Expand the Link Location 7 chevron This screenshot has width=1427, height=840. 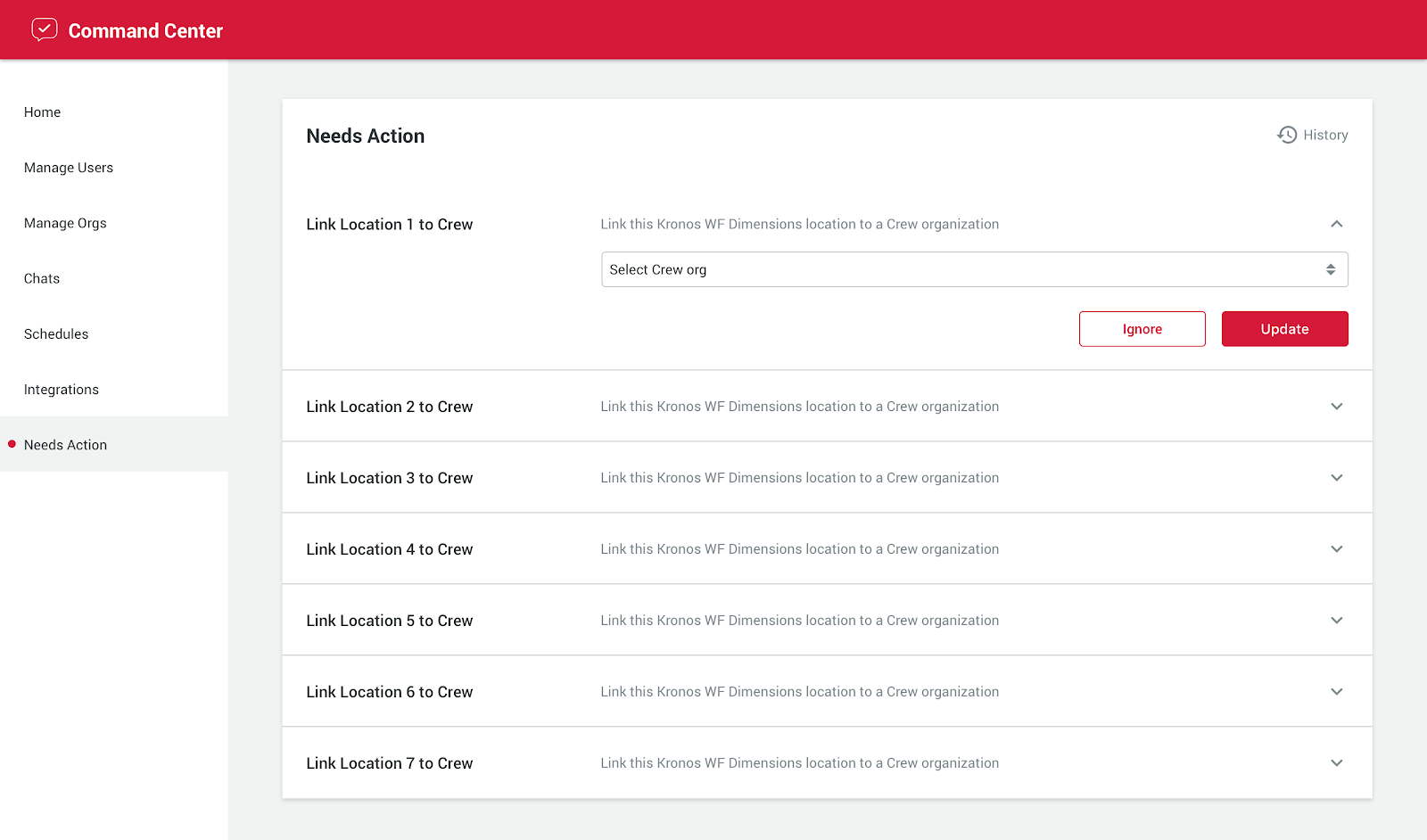1337,762
